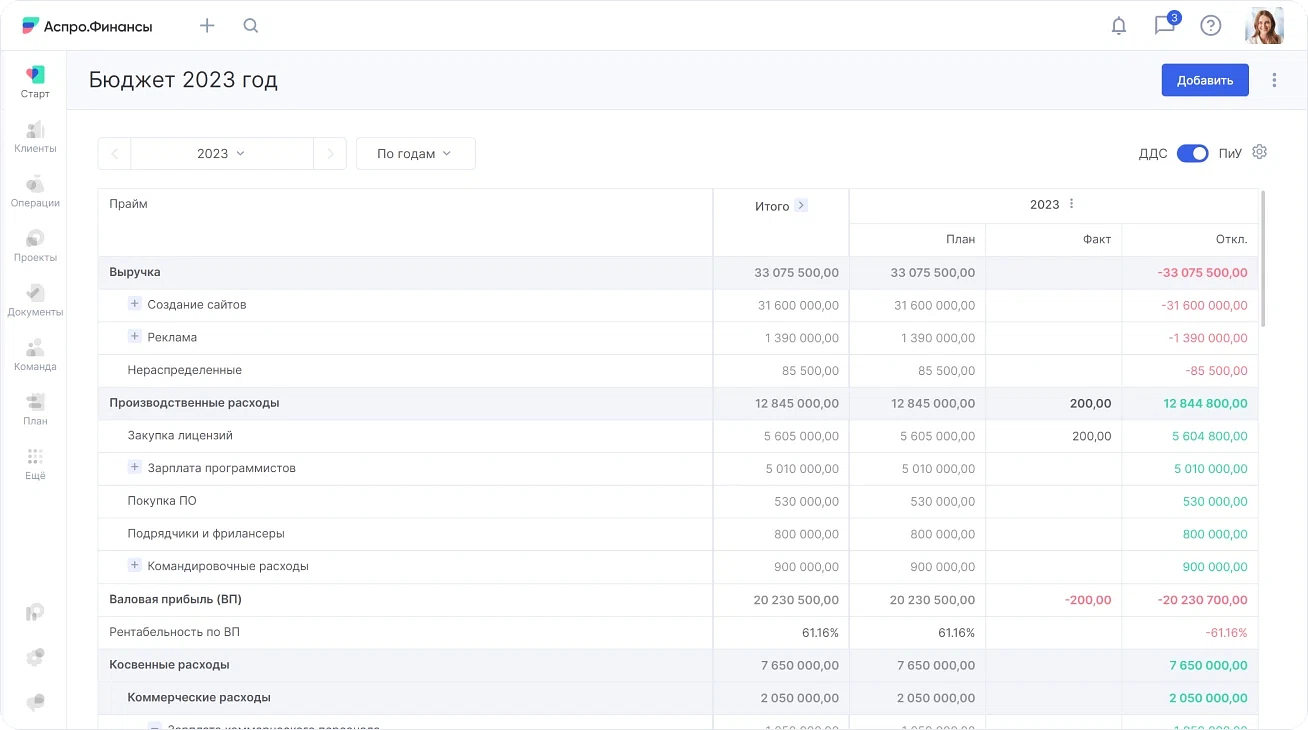
Task: Go to next year arrow
Action: coord(330,154)
